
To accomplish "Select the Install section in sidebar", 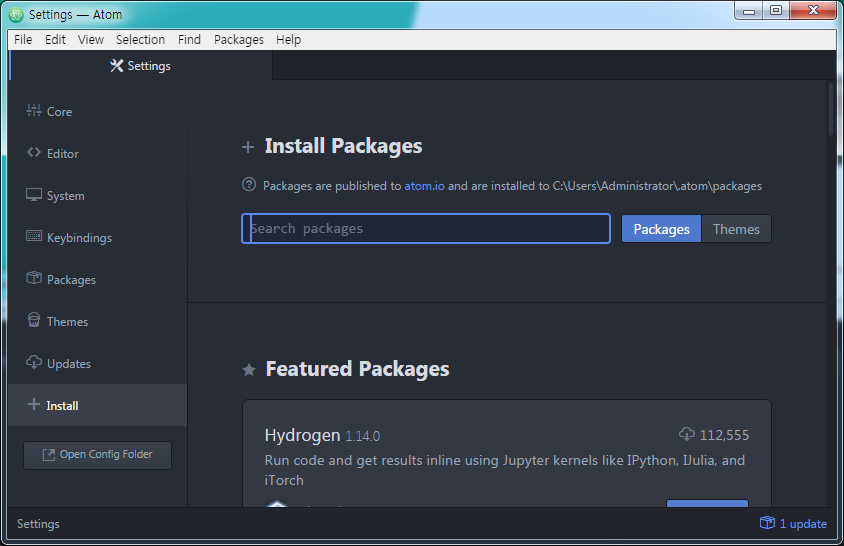I will point(97,405).
